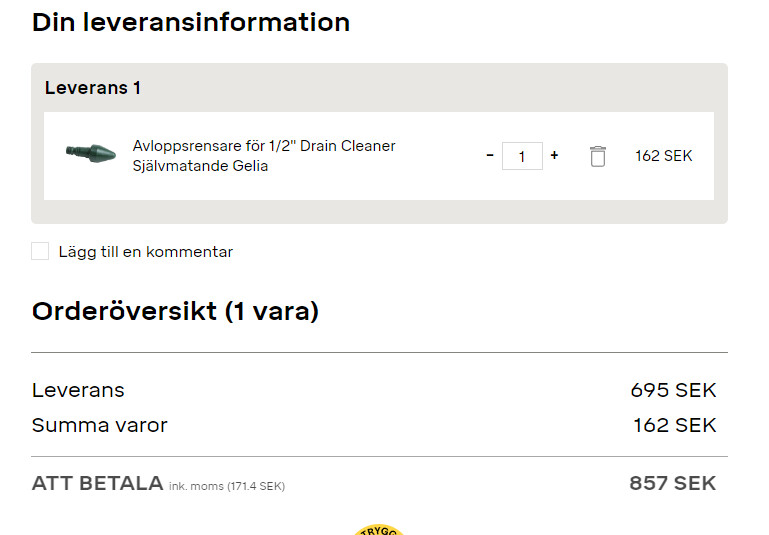
Task: Decrease quantity with the minus button
Action: (490, 156)
